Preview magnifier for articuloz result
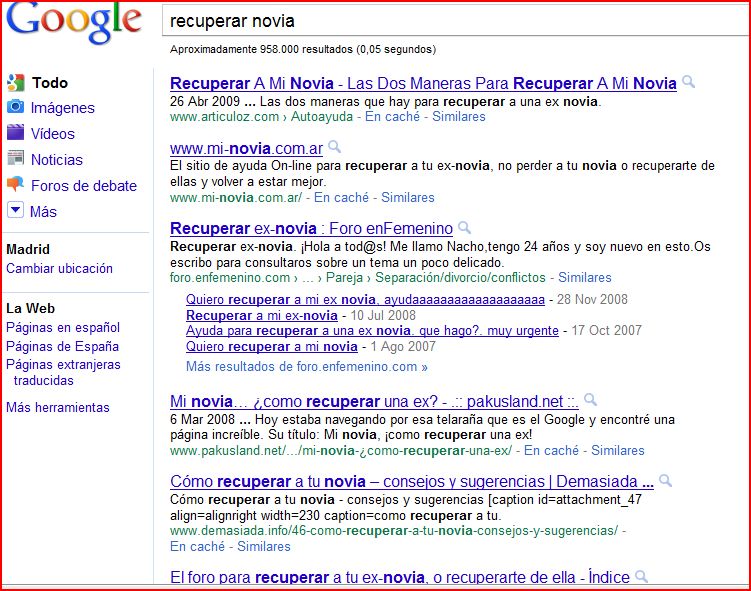Image resolution: width=751 pixels, height=591 pixels. coord(688,81)
